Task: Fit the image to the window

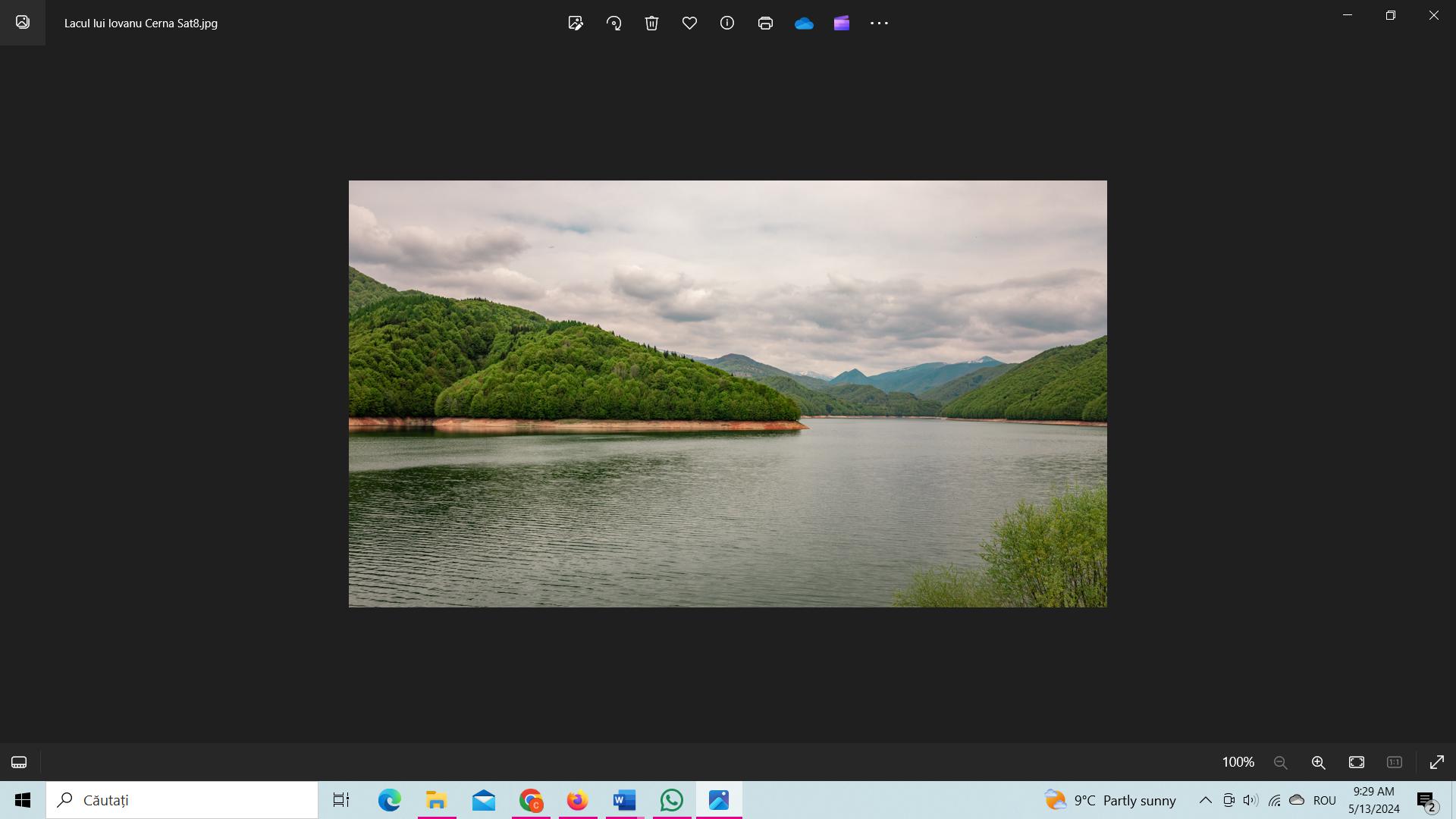Action: pos(1357,762)
